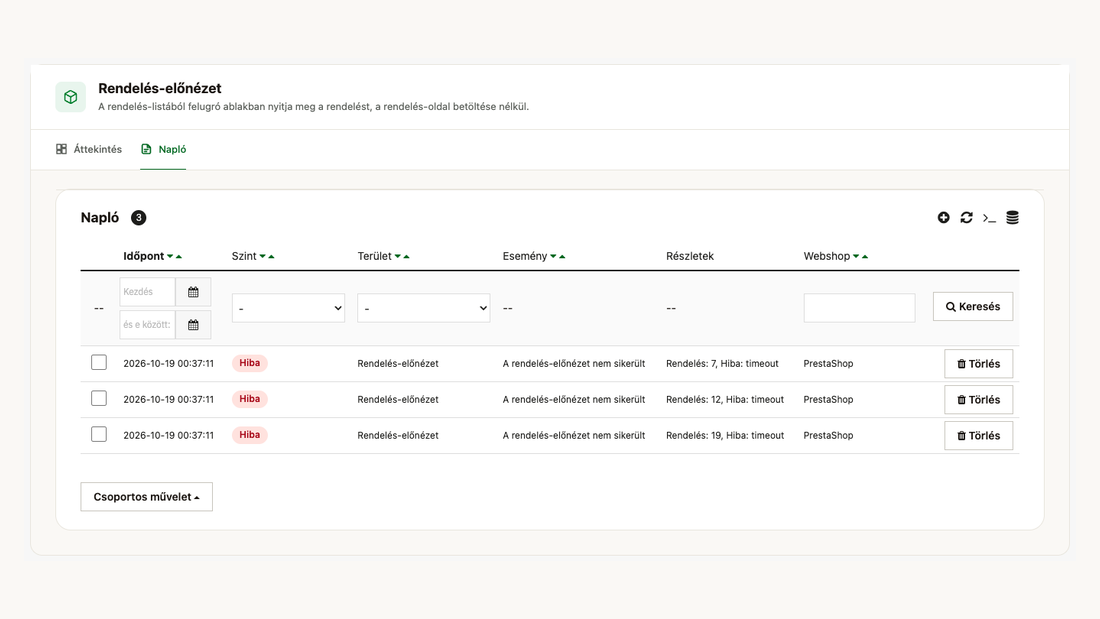Expand the Terület filter dropdown

click(x=424, y=308)
